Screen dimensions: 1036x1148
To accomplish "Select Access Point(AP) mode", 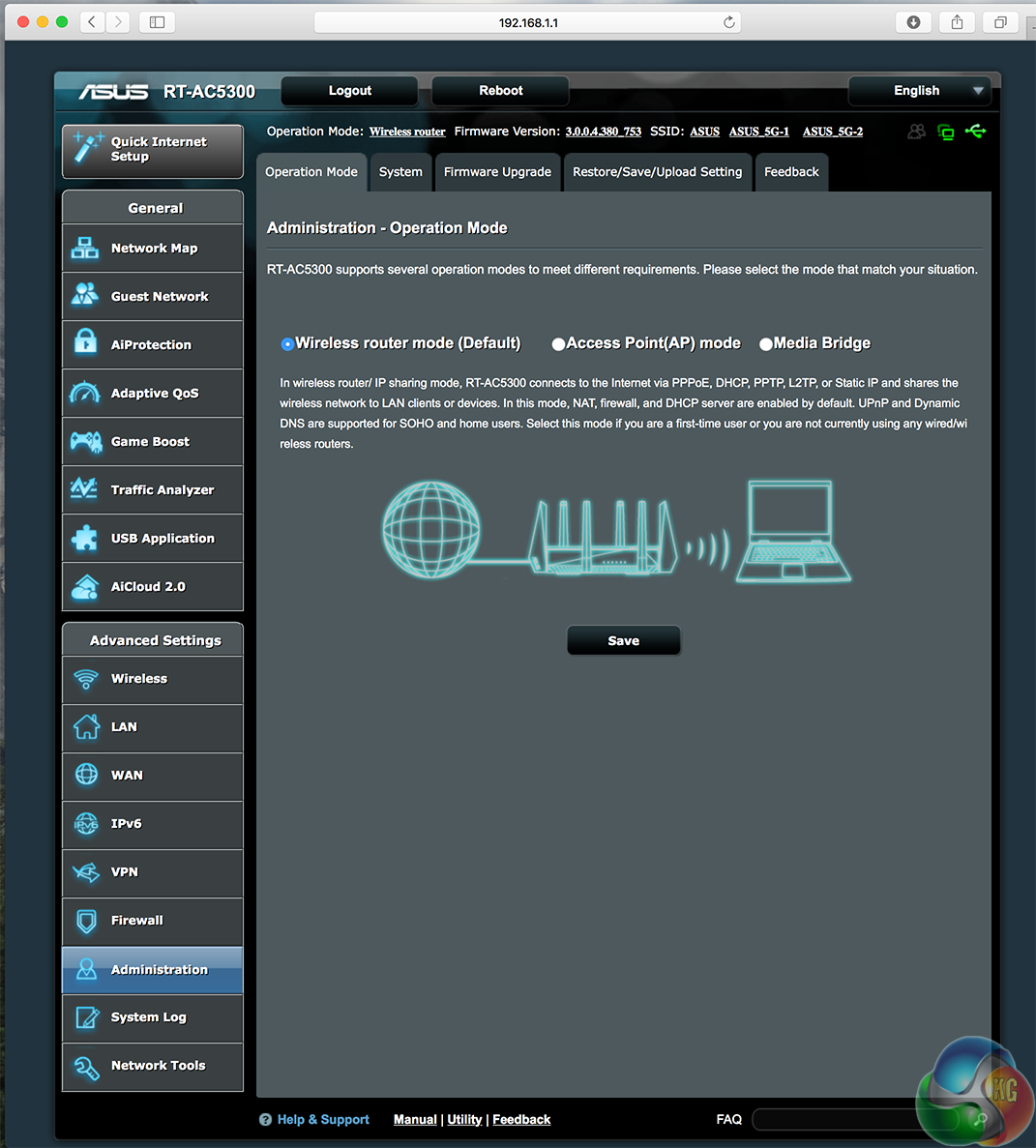I will click(558, 344).
